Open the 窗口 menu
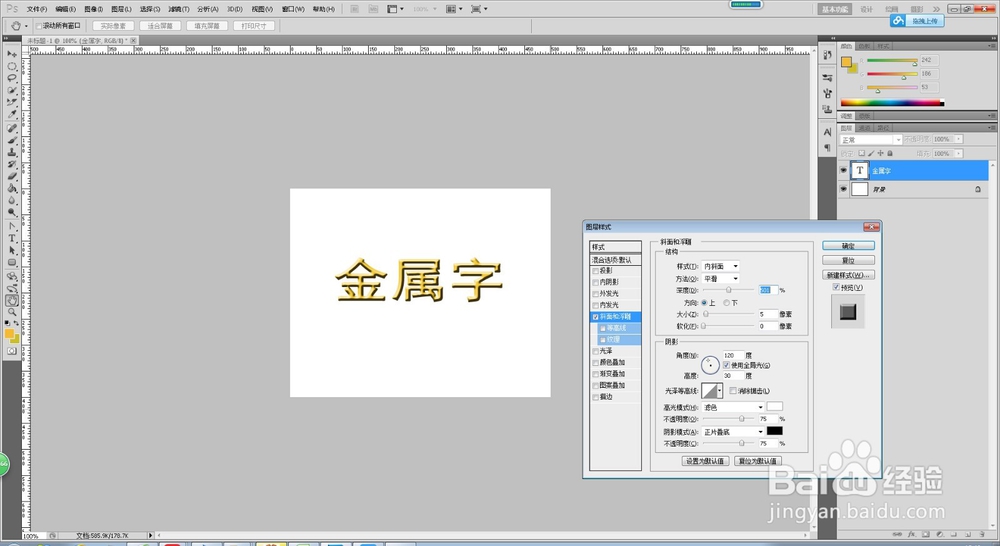This screenshot has height=546, width=1000. pos(293,9)
